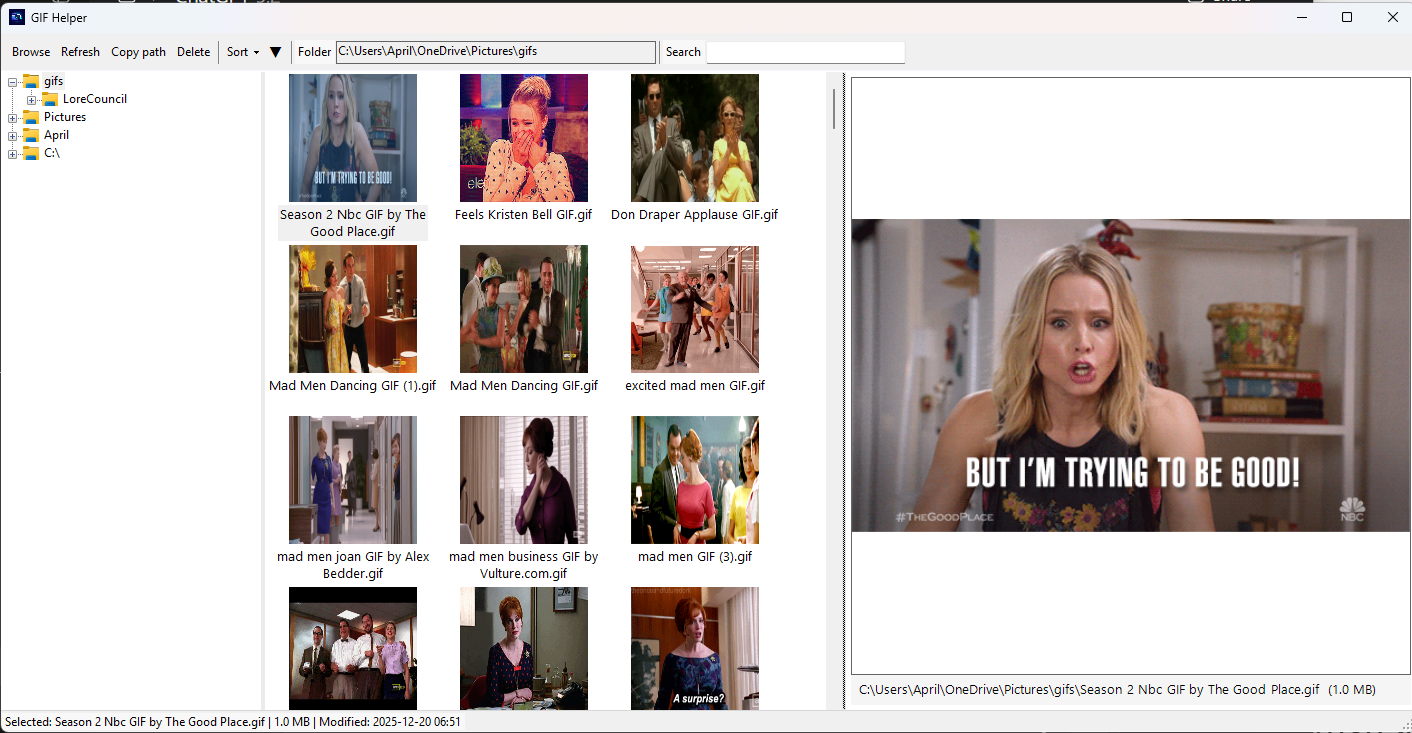
Task: Select the LoreCouncil folder icon
Action: click(x=50, y=99)
